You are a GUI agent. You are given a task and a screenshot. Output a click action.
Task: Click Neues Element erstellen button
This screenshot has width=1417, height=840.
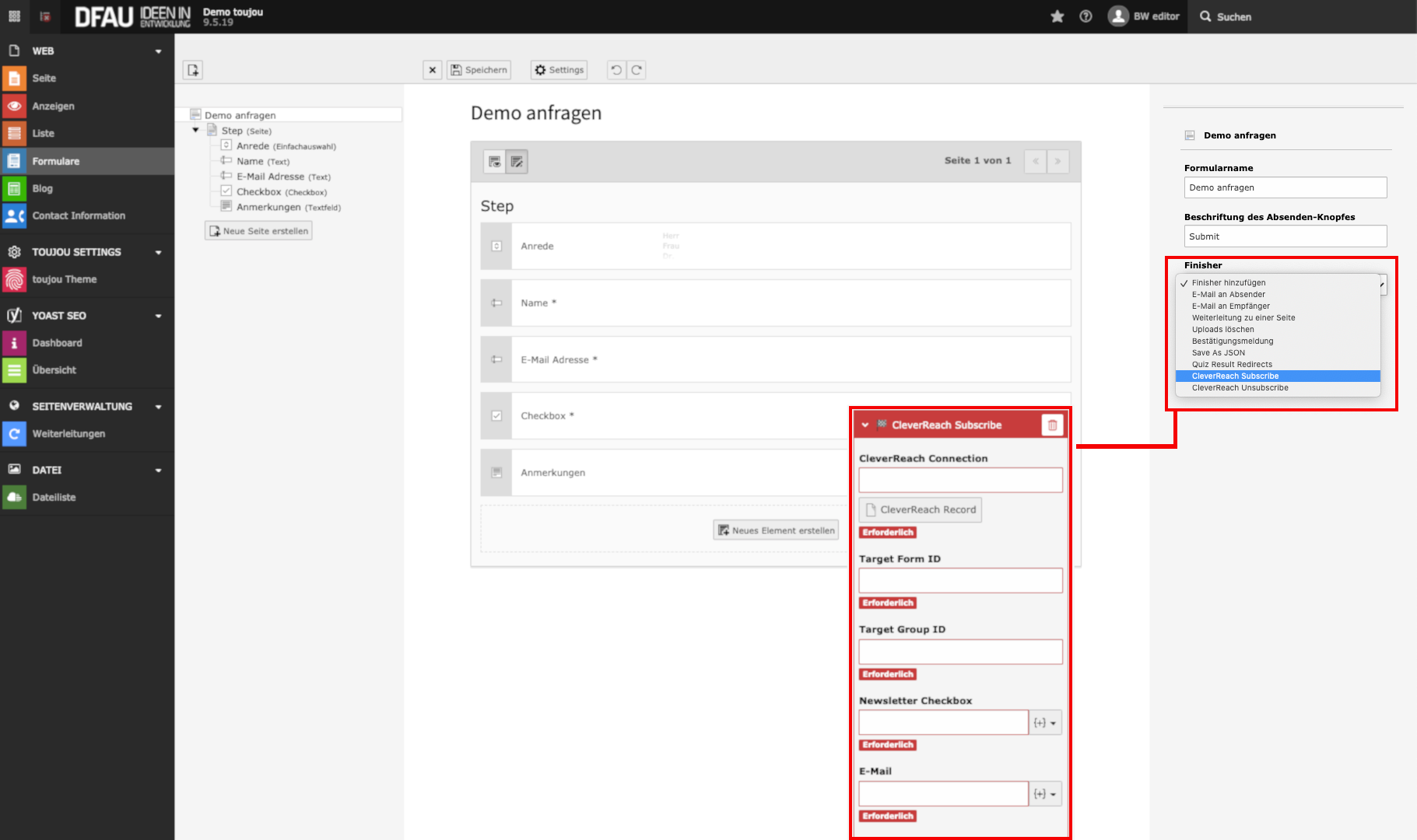tap(776, 530)
